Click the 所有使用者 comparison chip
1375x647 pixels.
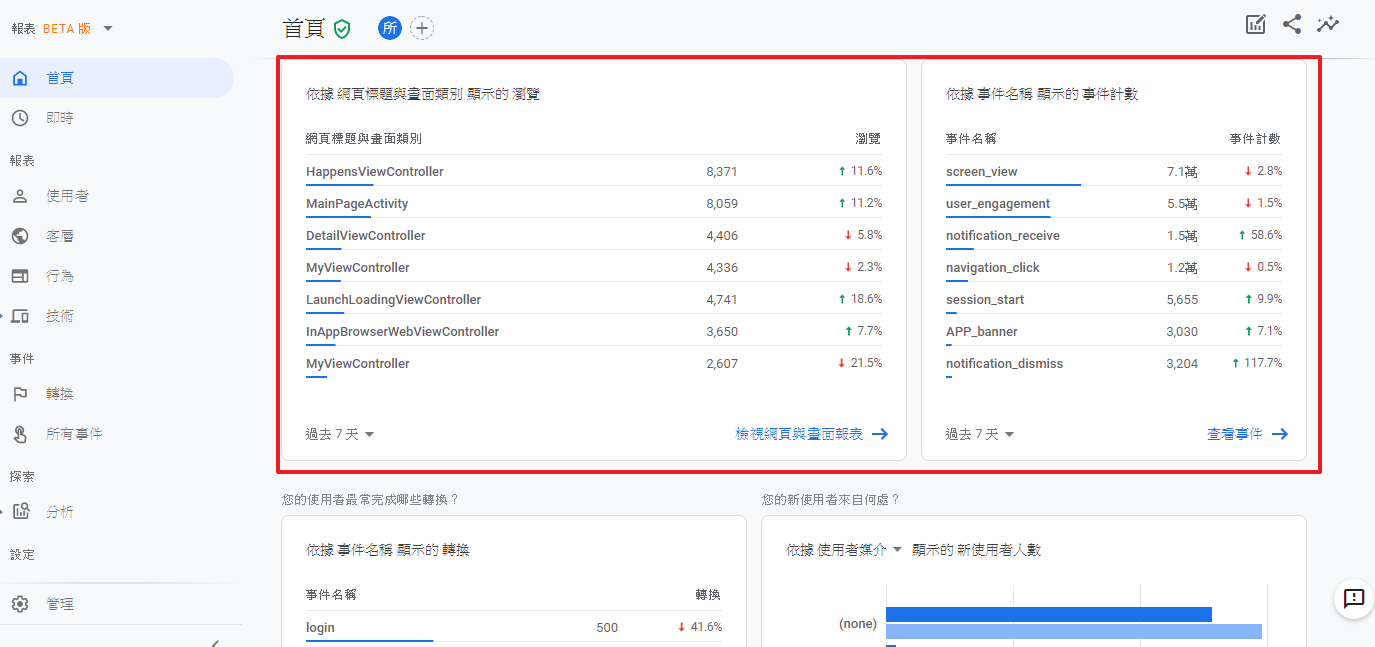[389, 28]
